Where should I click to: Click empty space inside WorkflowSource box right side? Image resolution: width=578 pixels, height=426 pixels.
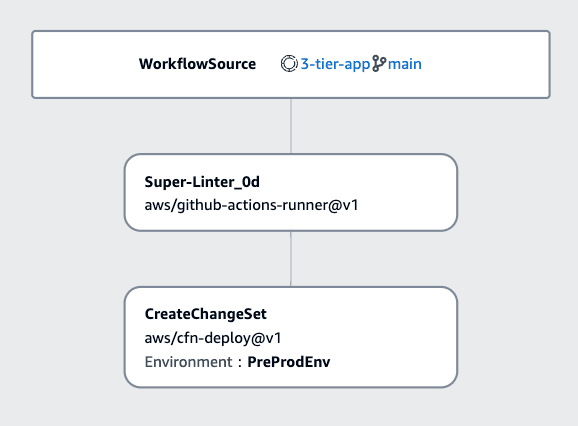coord(487,64)
